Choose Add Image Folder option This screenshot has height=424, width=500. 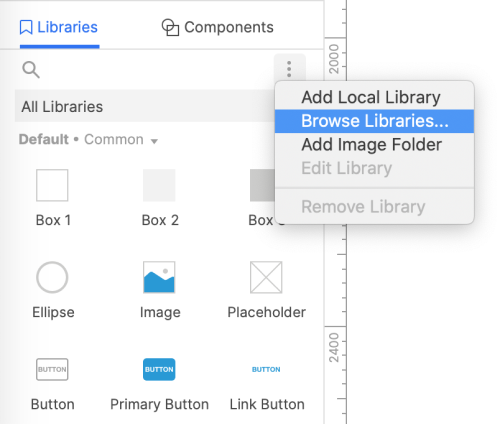pyautogui.click(x=374, y=145)
